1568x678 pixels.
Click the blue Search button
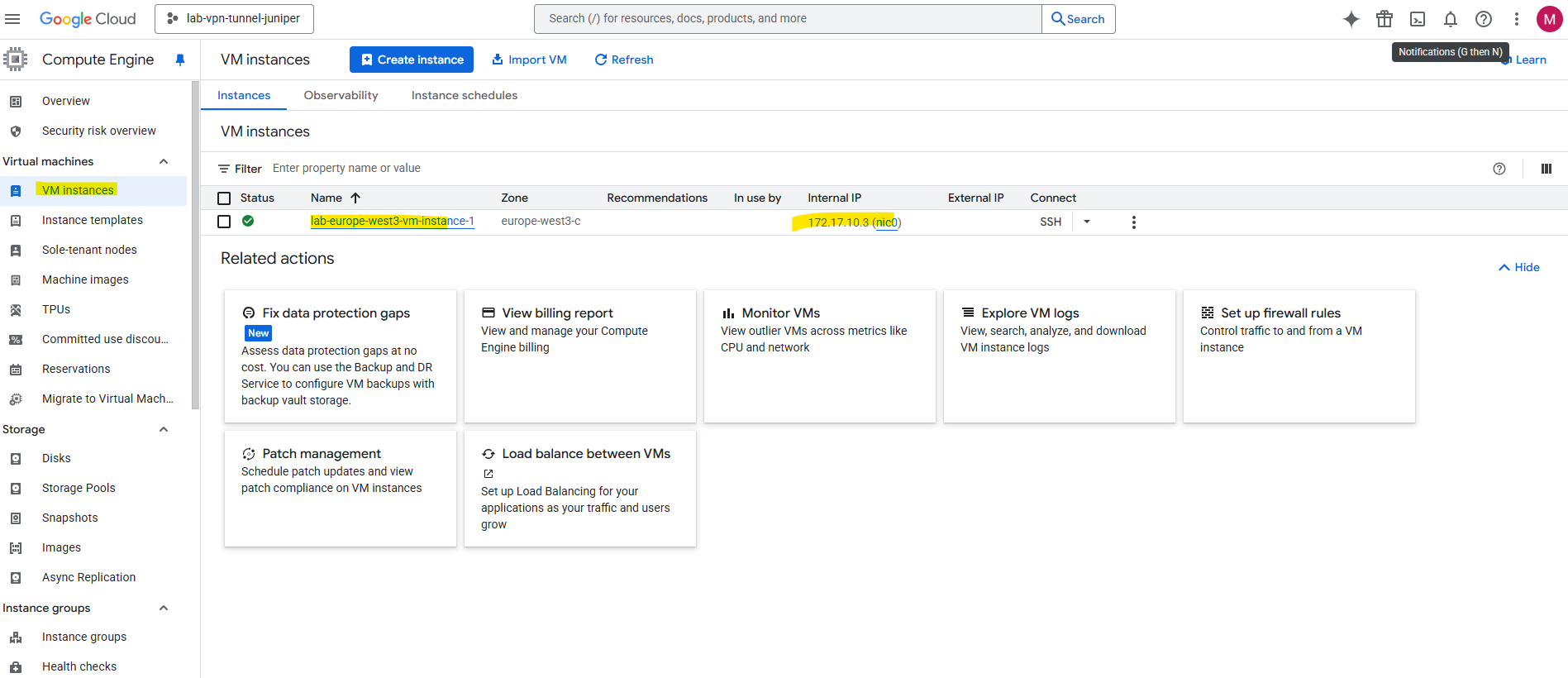1079,19
